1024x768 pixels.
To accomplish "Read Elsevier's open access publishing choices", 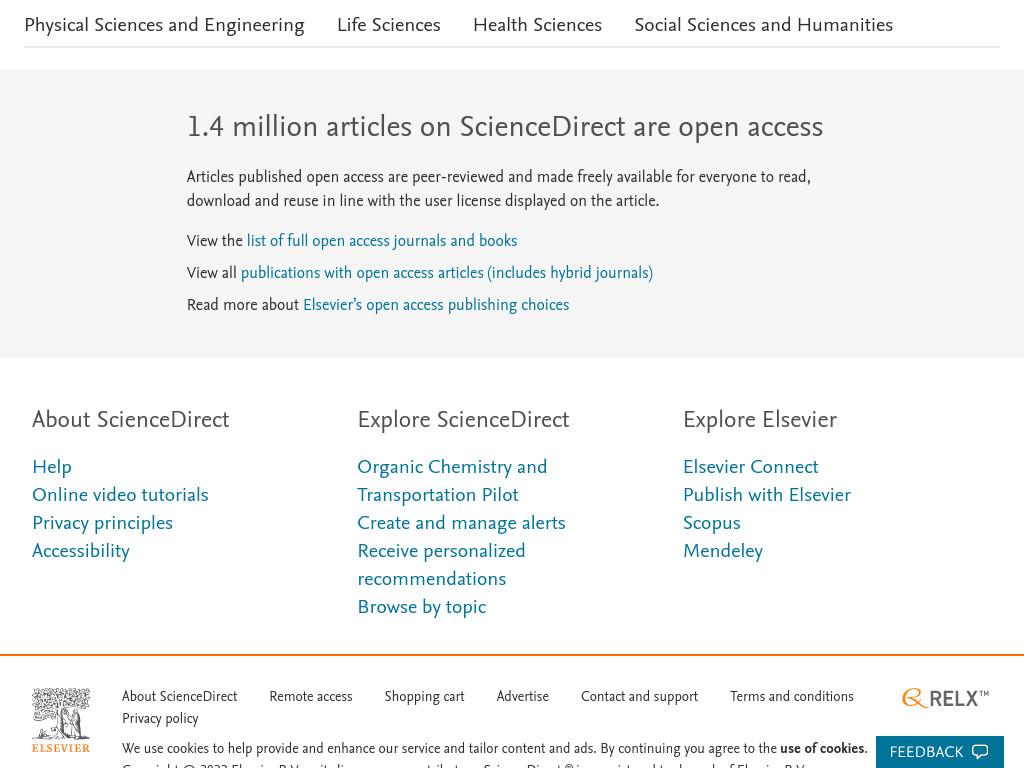I will click(436, 305).
